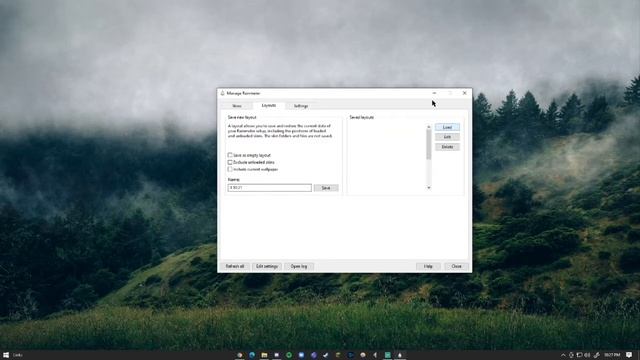Click the green circular taskbar icon
This screenshot has width=640, height=360.
289,355
